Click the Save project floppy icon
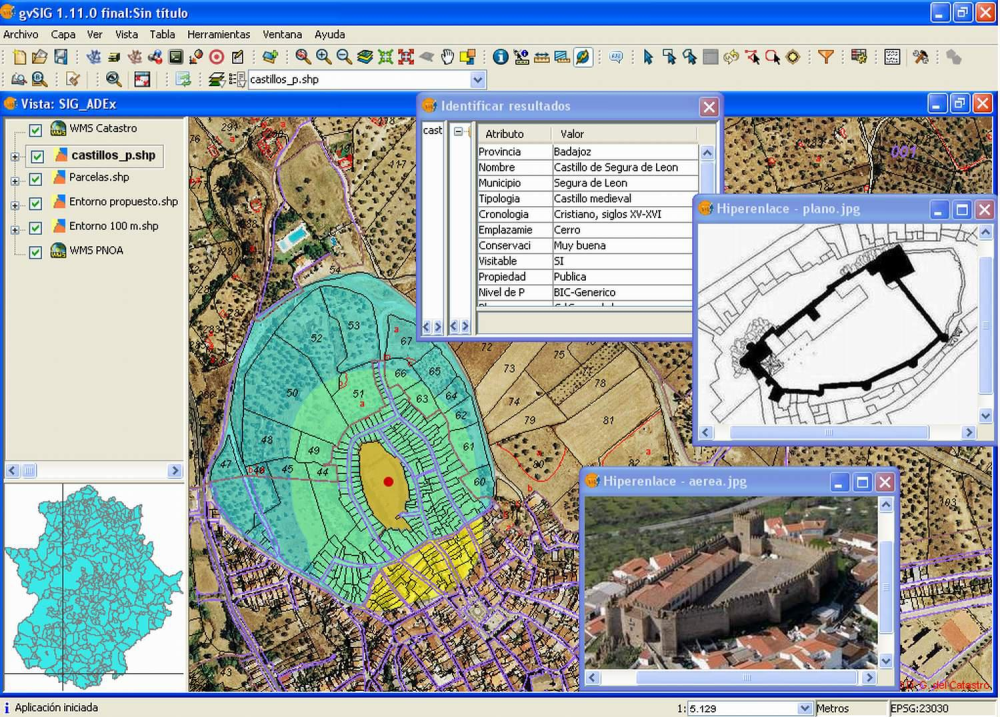Screen dimensions: 1000x717 coord(61,57)
